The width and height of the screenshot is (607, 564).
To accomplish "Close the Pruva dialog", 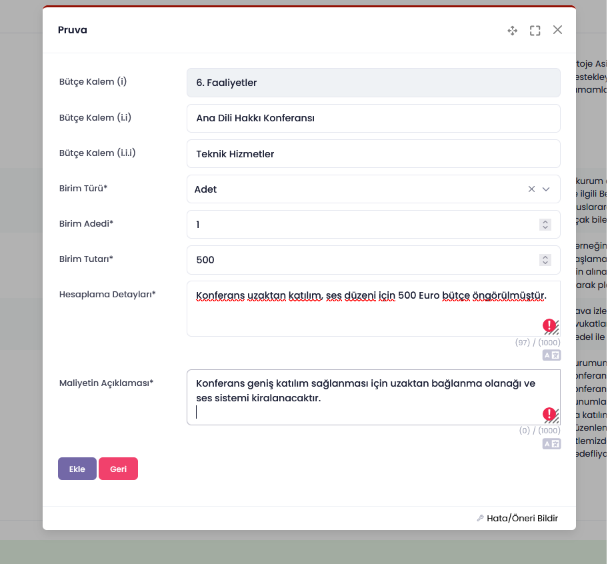I will (557, 30).
